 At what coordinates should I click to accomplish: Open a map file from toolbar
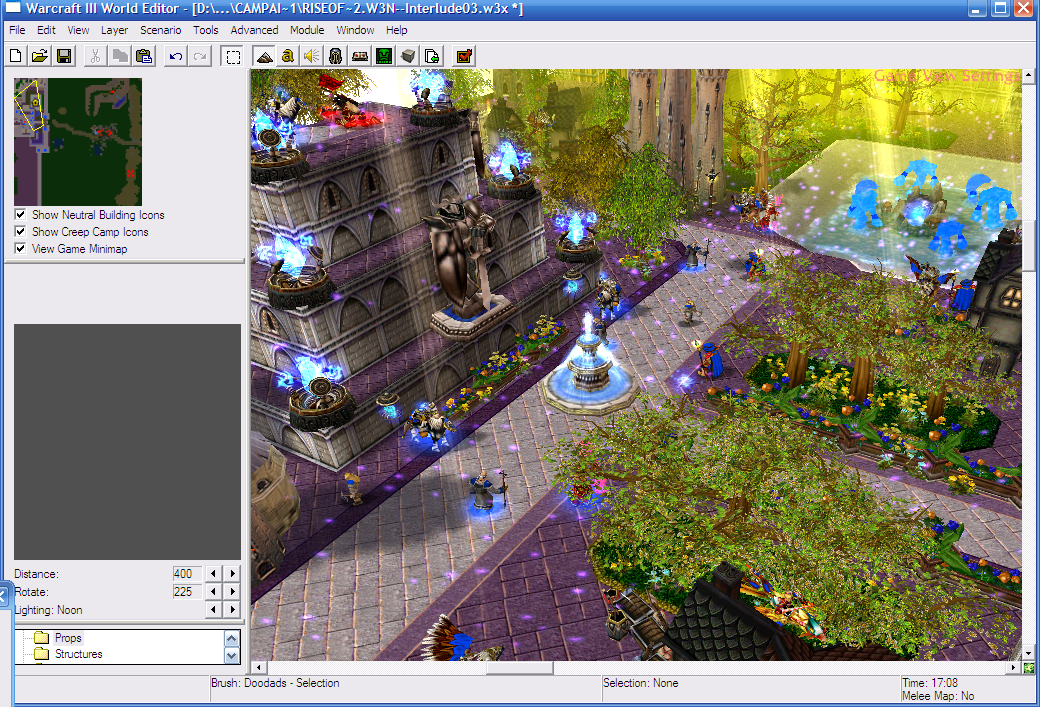point(40,56)
